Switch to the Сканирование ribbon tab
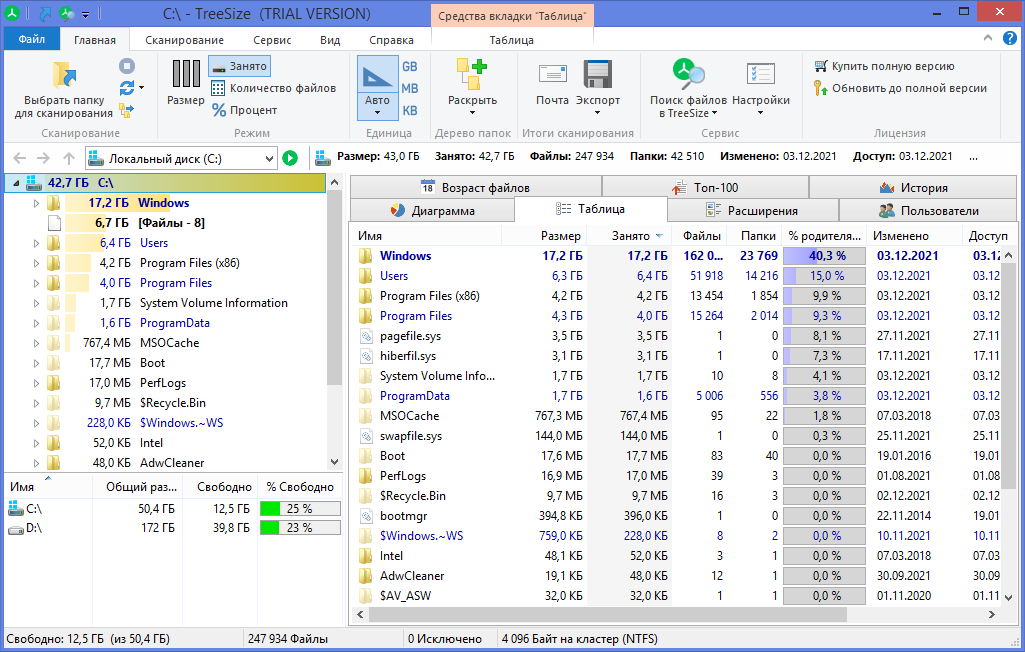The height and width of the screenshot is (652, 1025). click(x=184, y=40)
